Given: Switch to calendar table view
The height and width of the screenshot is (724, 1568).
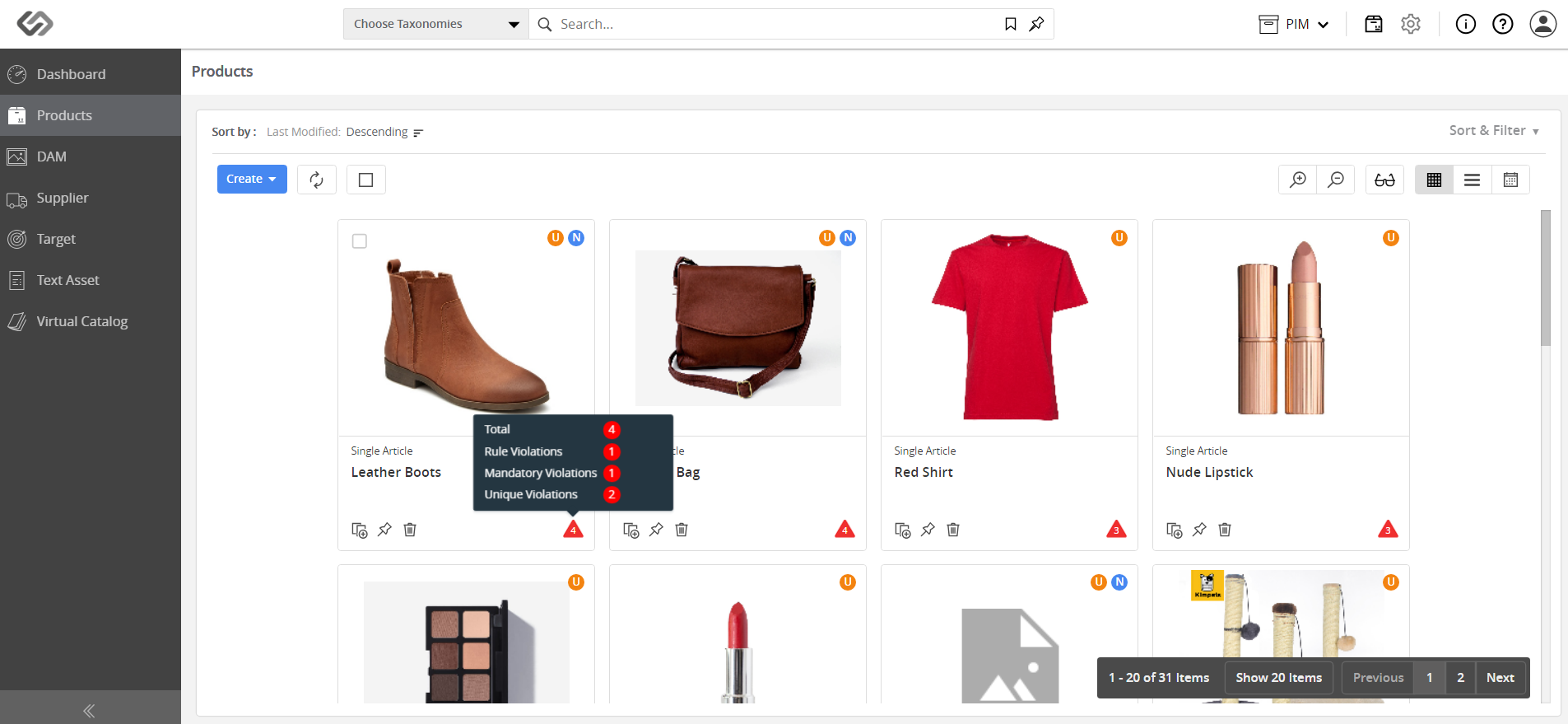Looking at the screenshot, I should pos(1510,180).
